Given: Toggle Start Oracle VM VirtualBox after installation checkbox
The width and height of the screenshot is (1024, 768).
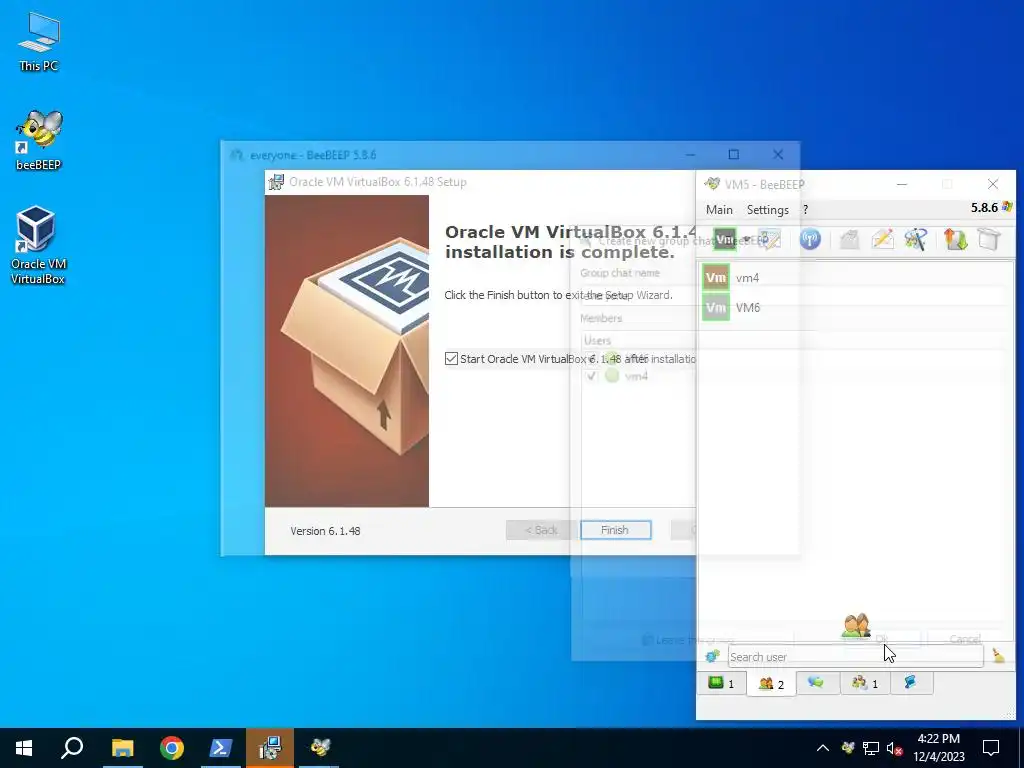Looking at the screenshot, I should (451, 359).
